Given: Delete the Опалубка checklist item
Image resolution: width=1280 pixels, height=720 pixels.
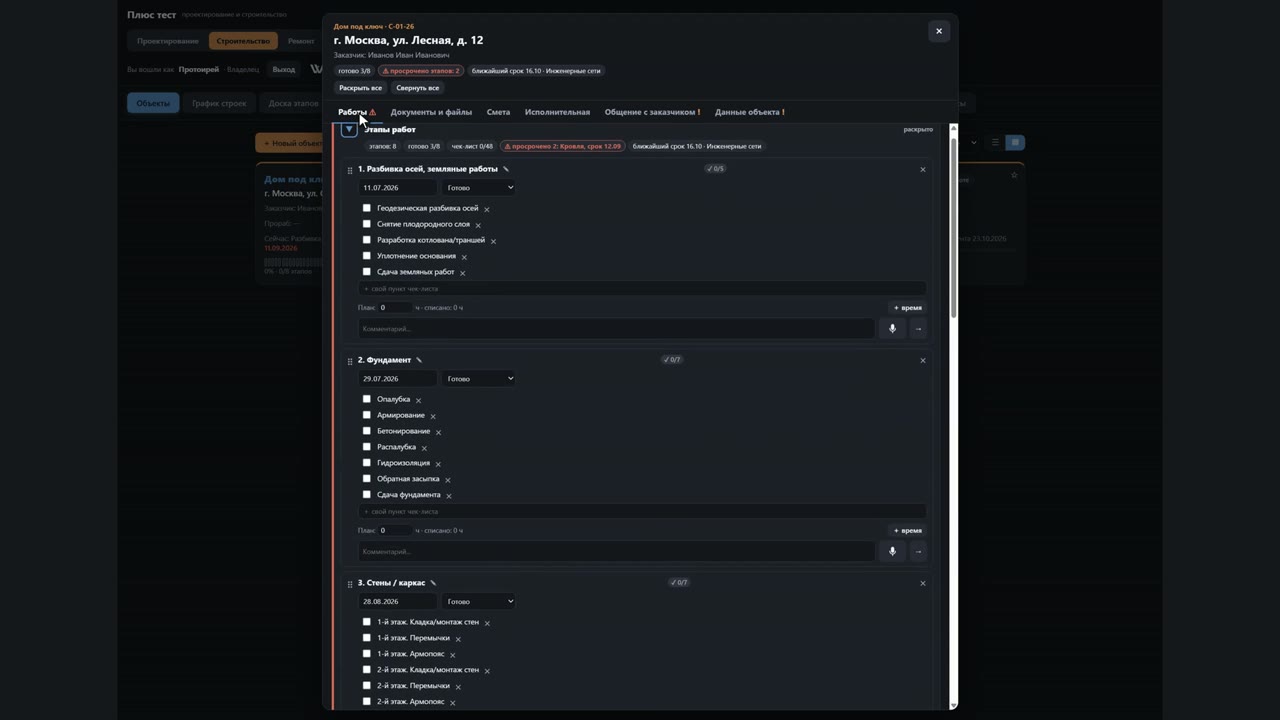Looking at the screenshot, I should (x=418, y=400).
